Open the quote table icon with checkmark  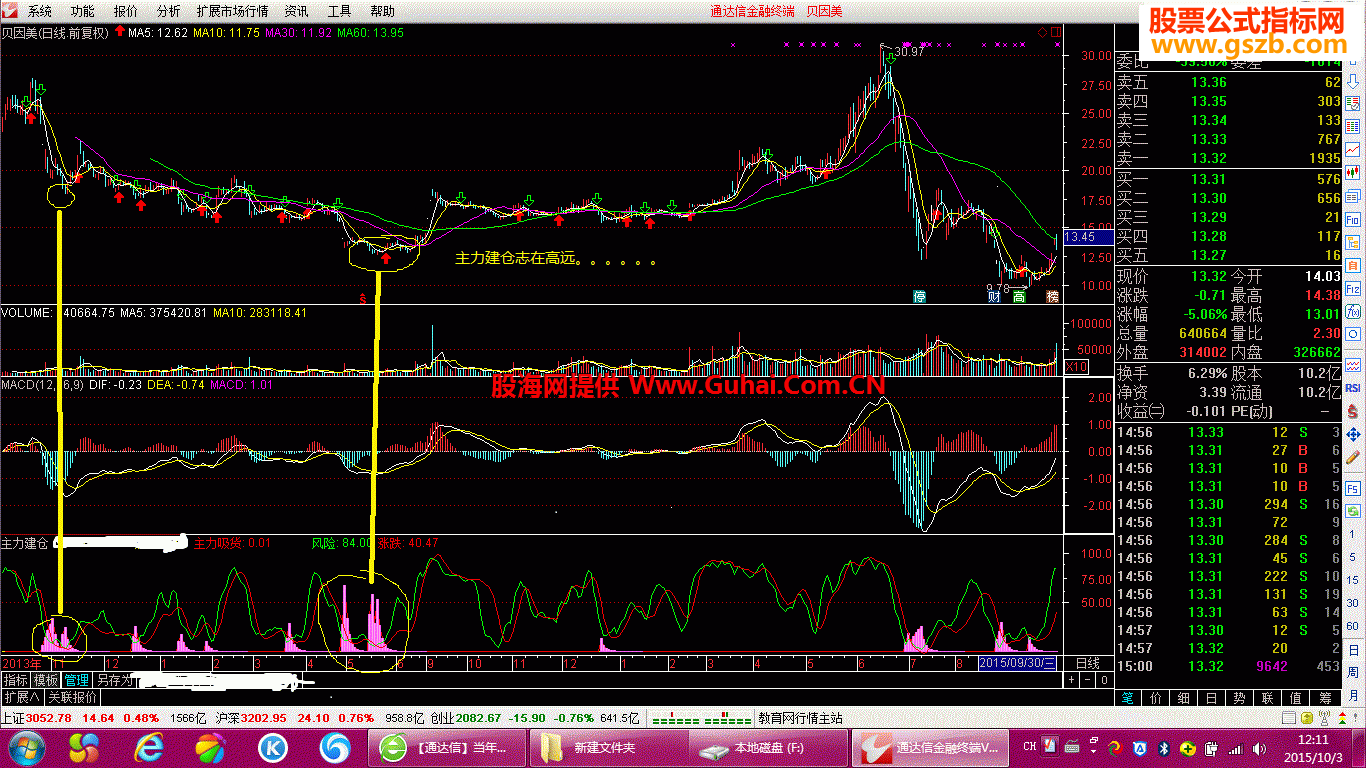(1352, 103)
